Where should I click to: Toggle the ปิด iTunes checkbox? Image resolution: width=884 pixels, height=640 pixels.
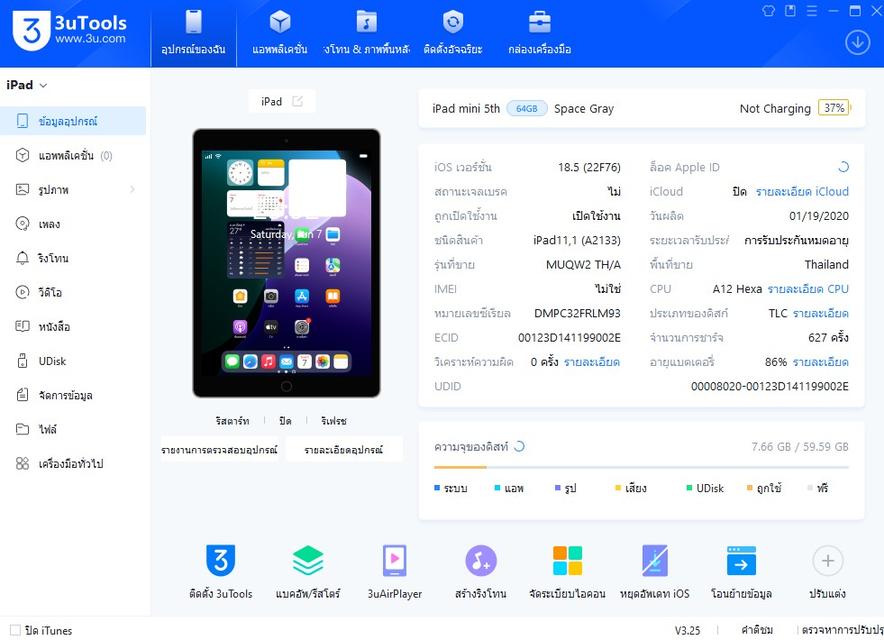click(15, 630)
